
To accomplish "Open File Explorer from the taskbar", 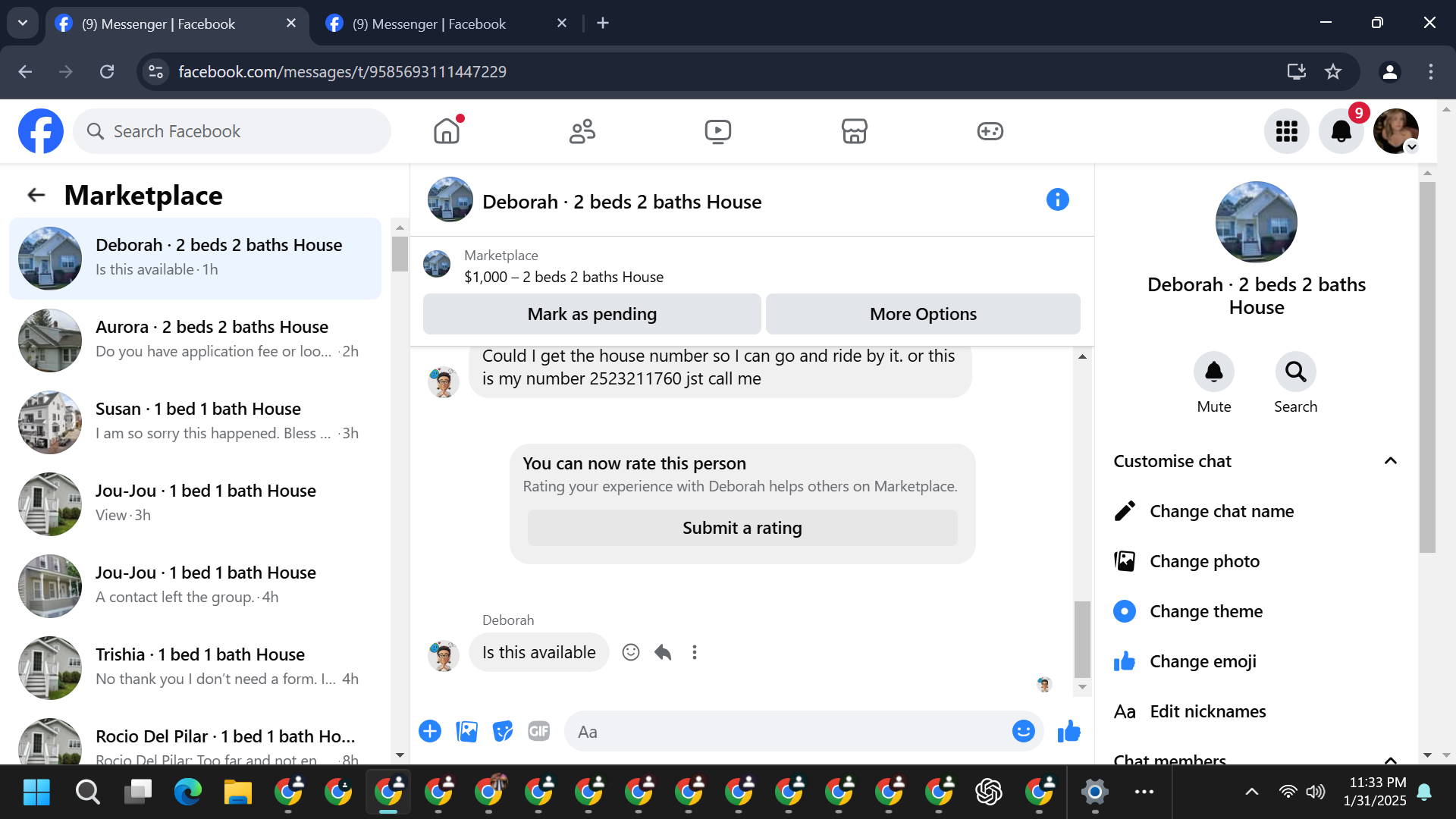I will click(x=238, y=792).
